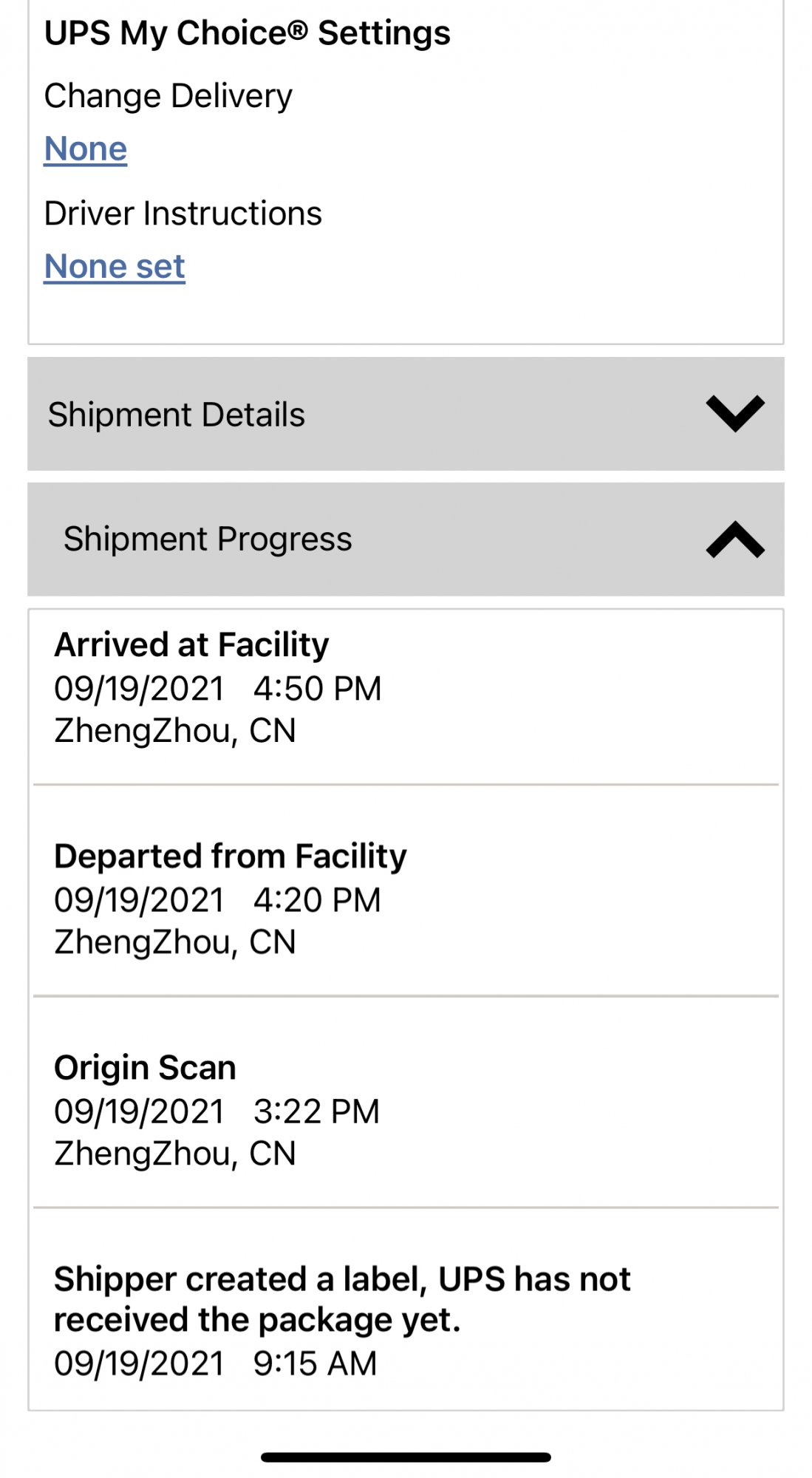Open the Change Delivery 'None' link
This screenshot has width=812, height=1478.
pos(86,149)
